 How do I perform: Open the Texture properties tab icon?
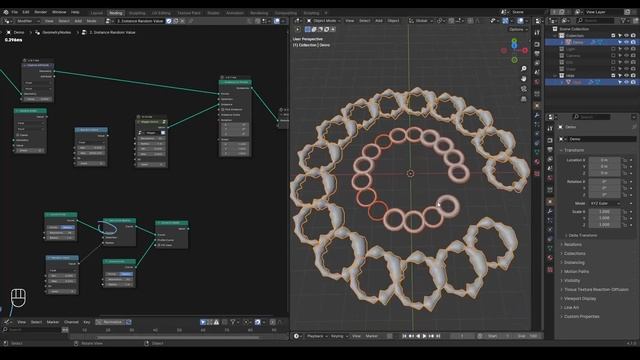point(550,269)
